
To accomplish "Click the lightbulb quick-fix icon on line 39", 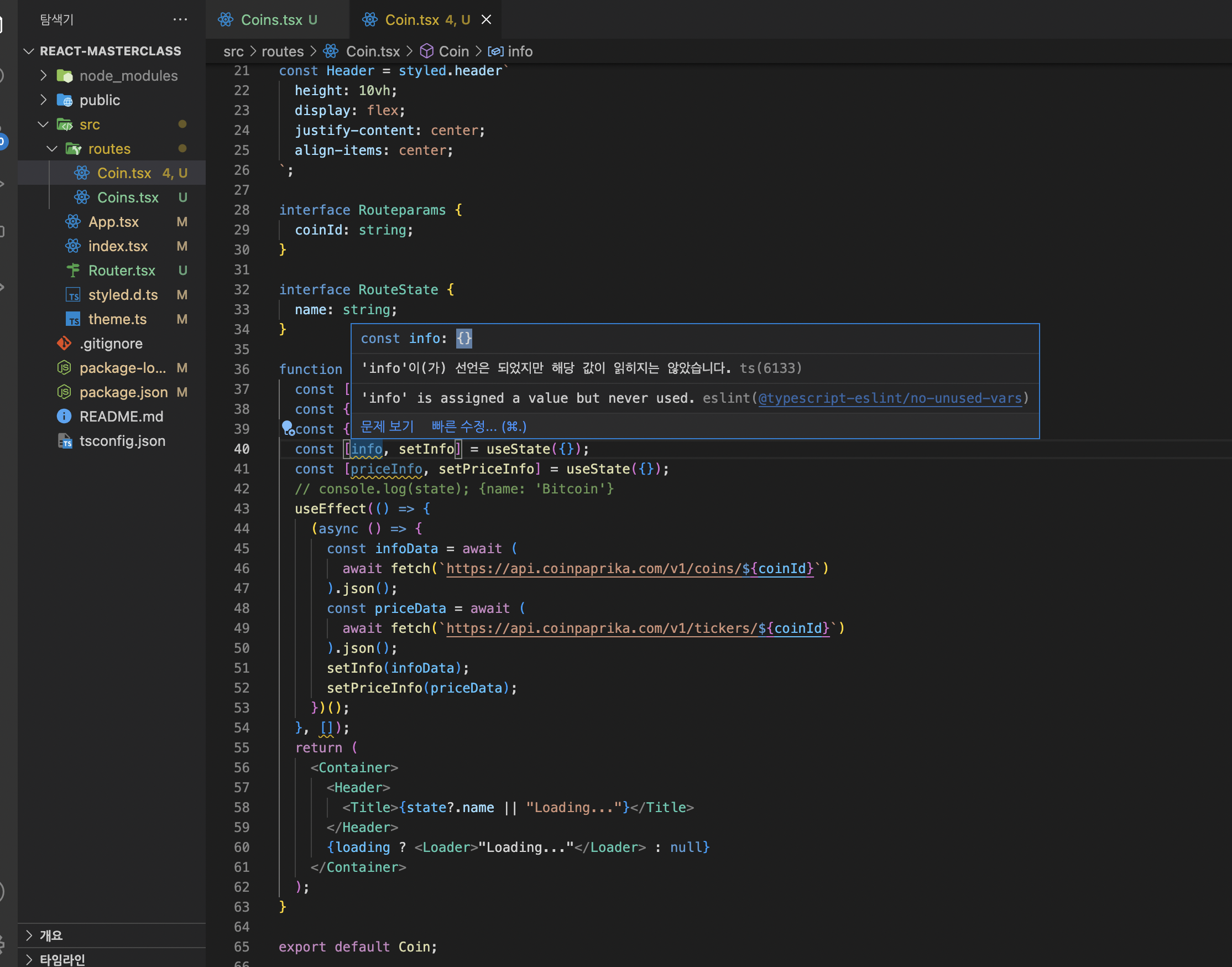I will click(x=288, y=428).
